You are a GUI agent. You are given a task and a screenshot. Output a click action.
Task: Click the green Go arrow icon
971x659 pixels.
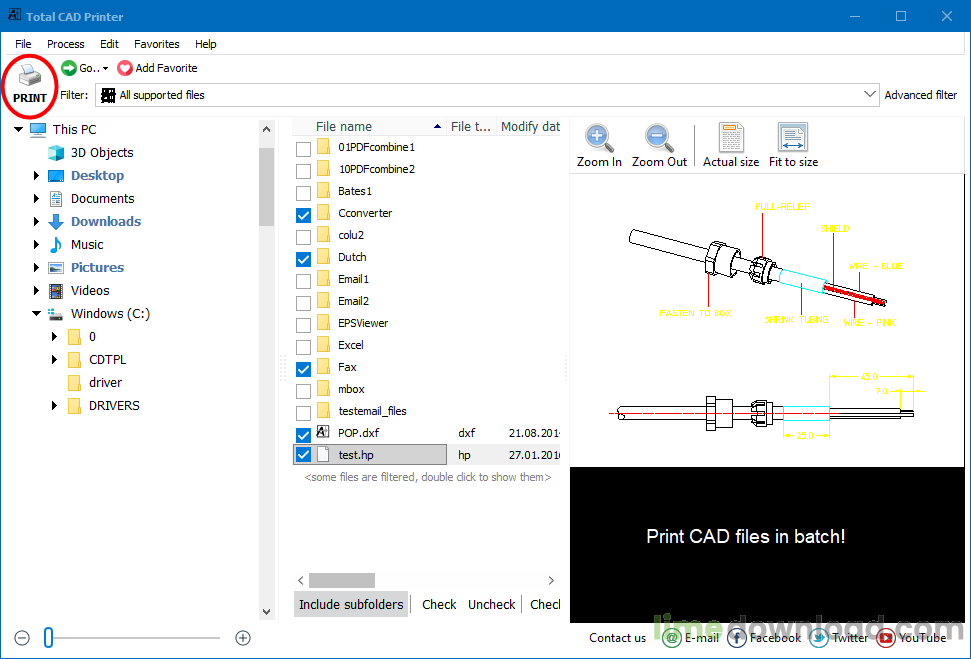pos(69,68)
